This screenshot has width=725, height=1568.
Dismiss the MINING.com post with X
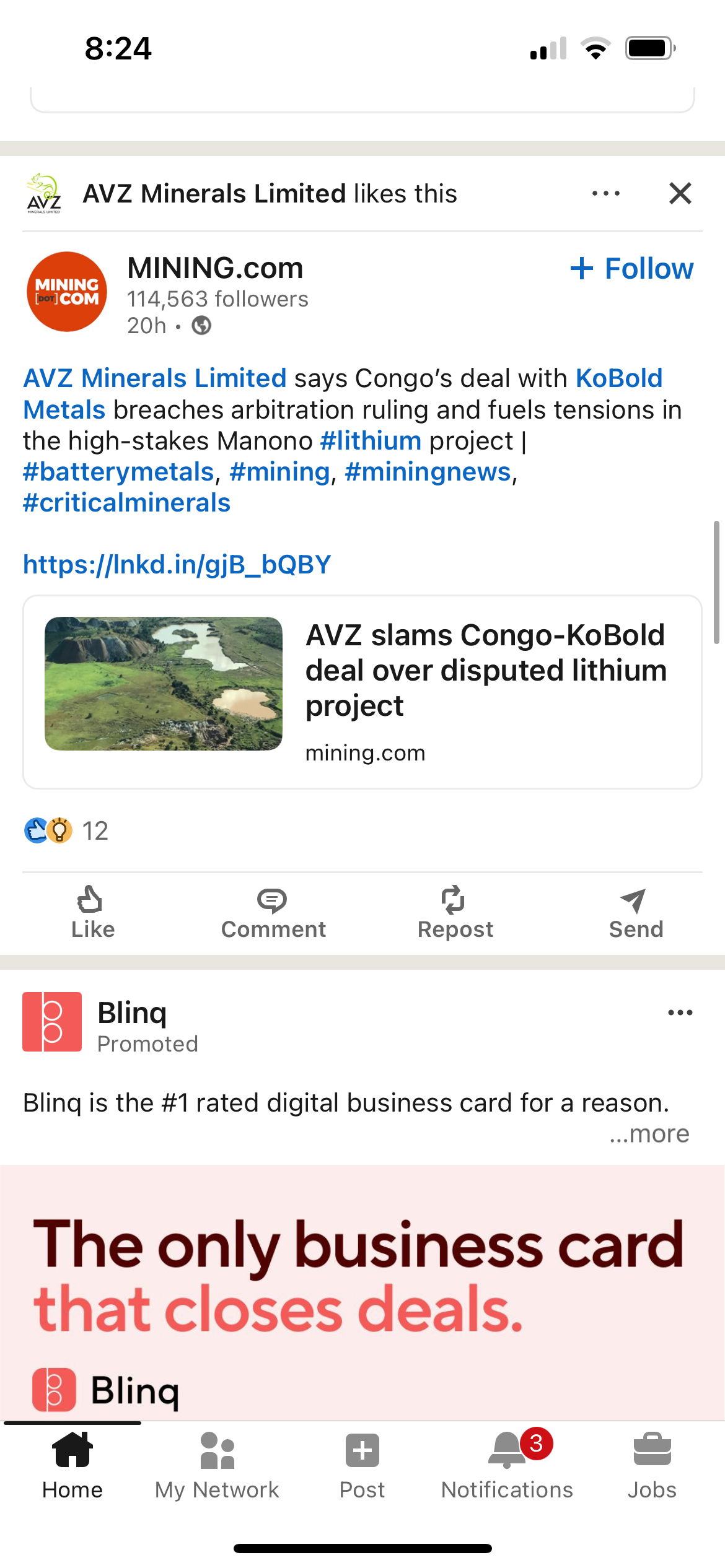click(680, 194)
